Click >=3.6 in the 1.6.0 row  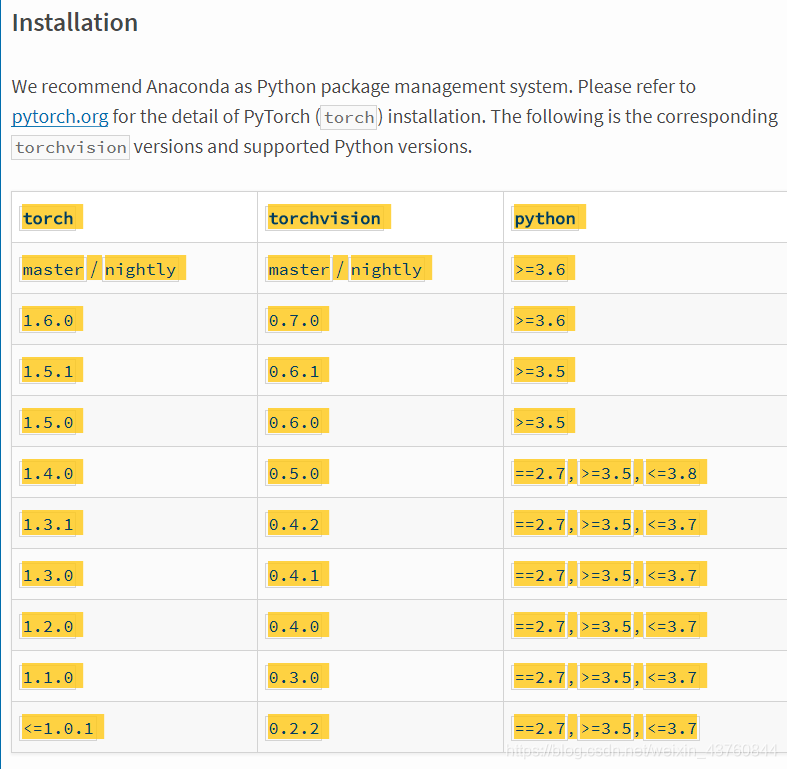click(x=540, y=320)
